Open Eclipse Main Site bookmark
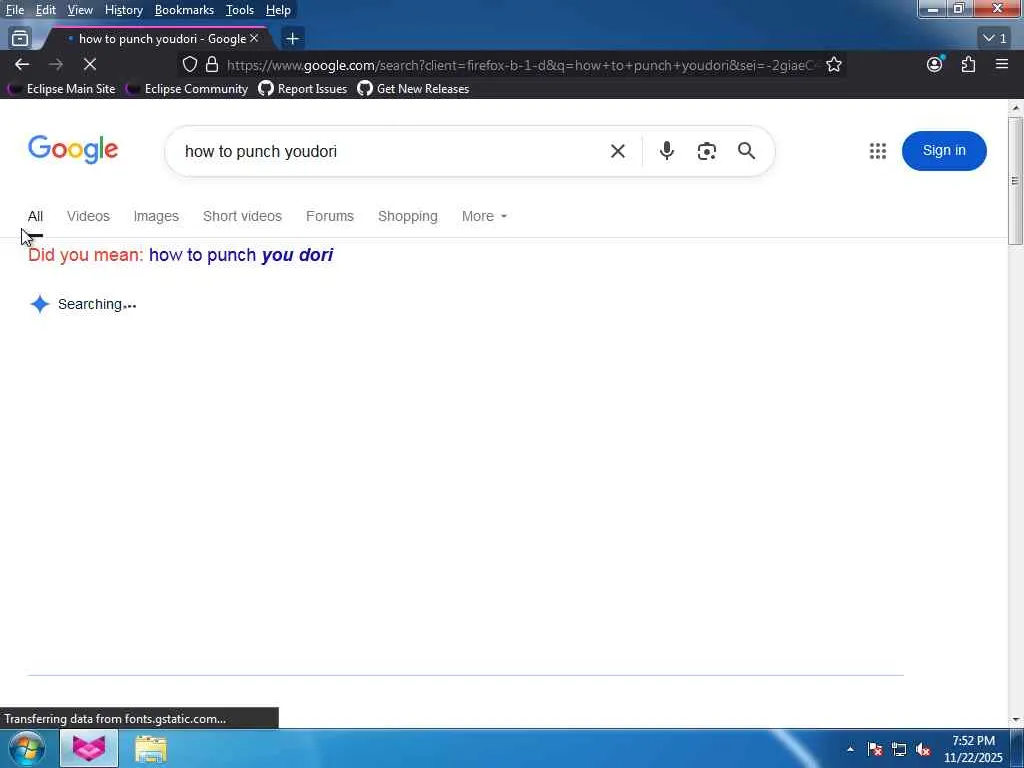This screenshot has height=768, width=1024. 62,89
